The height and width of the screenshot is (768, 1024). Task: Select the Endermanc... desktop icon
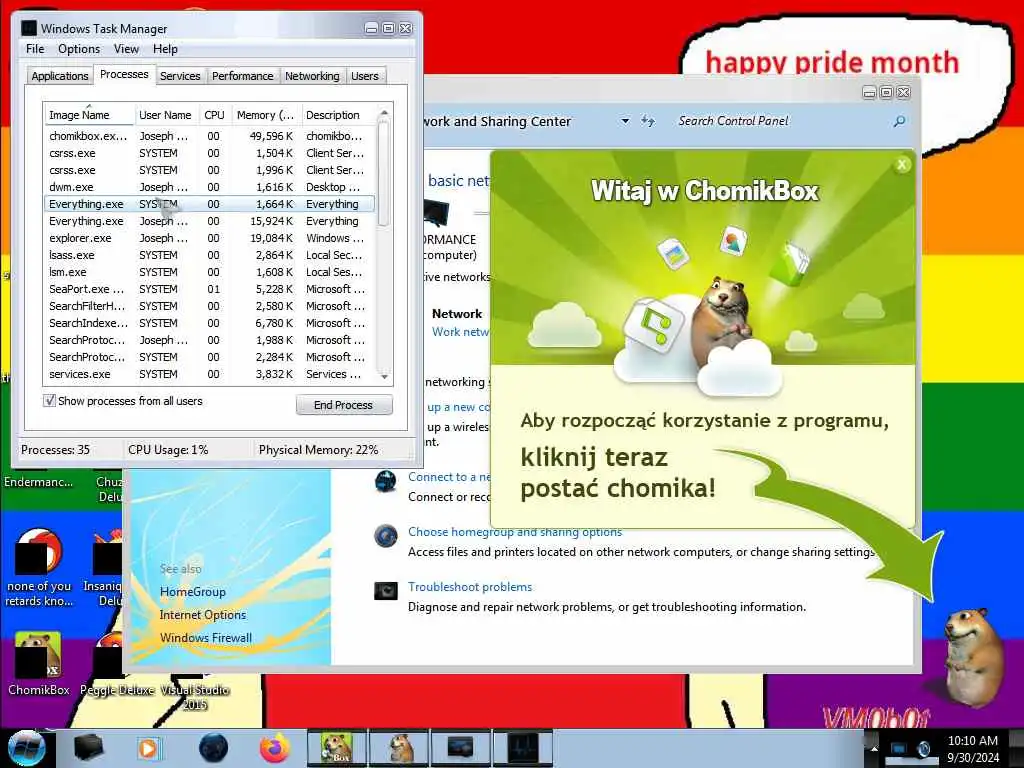[x=38, y=482]
